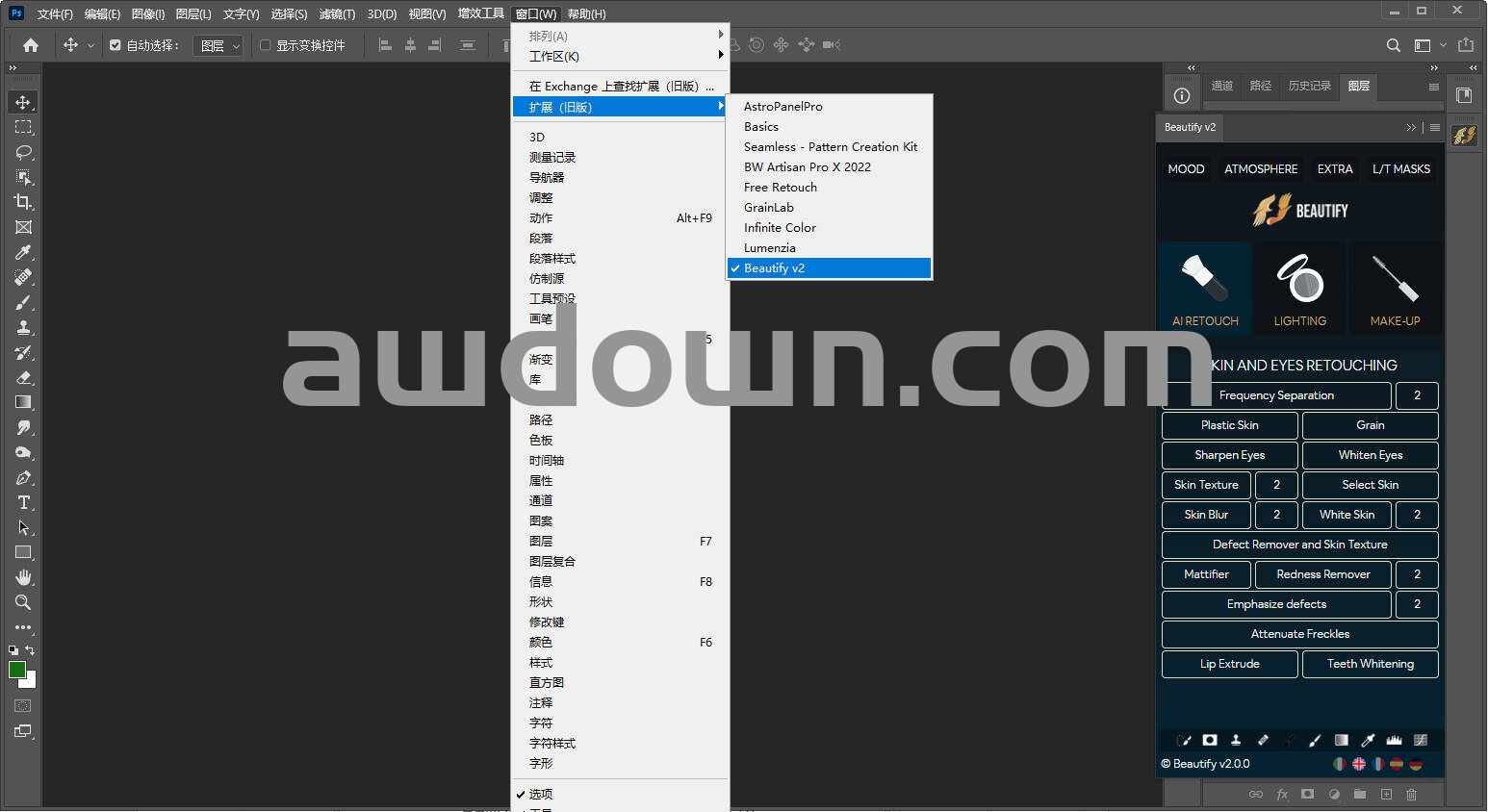Toggle the 显示变换控件 checkbox
Screen dimensions: 1488x812
tap(266, 45)
